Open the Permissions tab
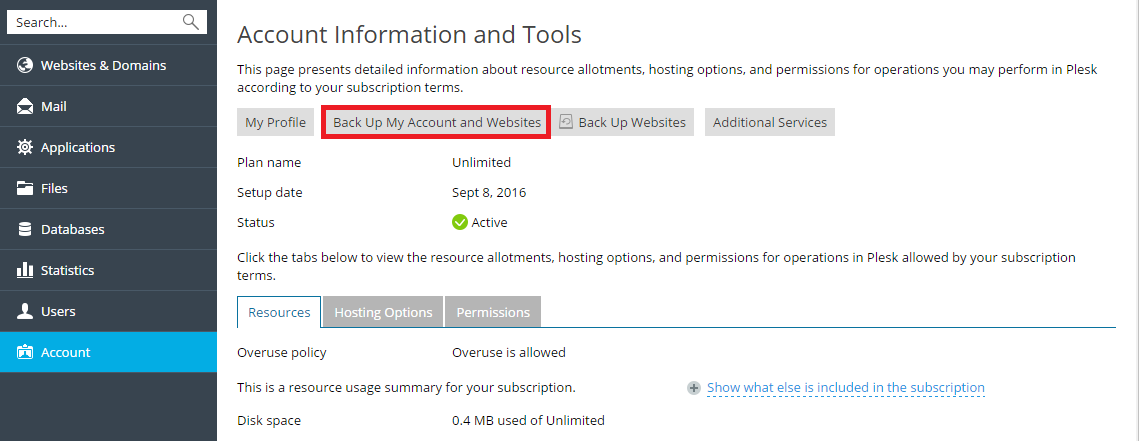The image size is (1139, 441). click(x=493, y=312)
